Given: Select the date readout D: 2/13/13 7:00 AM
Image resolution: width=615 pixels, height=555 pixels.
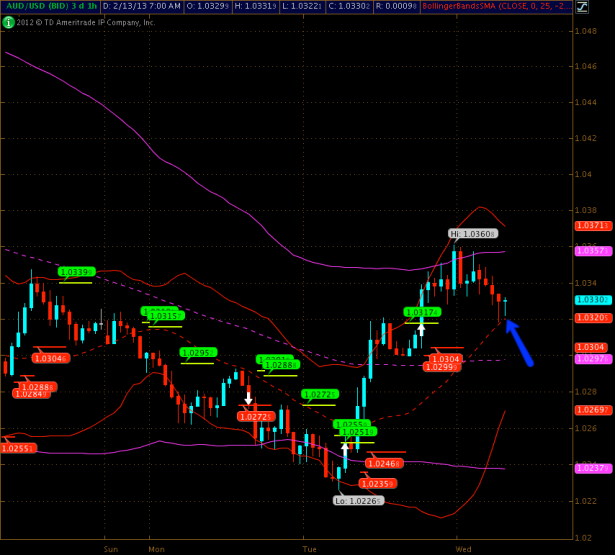Looking at the screenshot, I should pos(142,6).
